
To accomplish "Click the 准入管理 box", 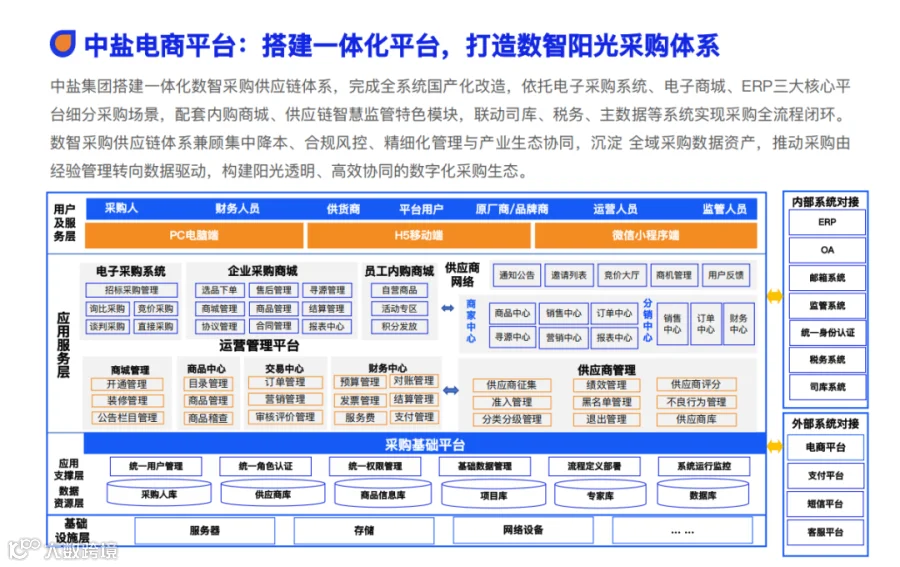I will [x=511, y=402].
